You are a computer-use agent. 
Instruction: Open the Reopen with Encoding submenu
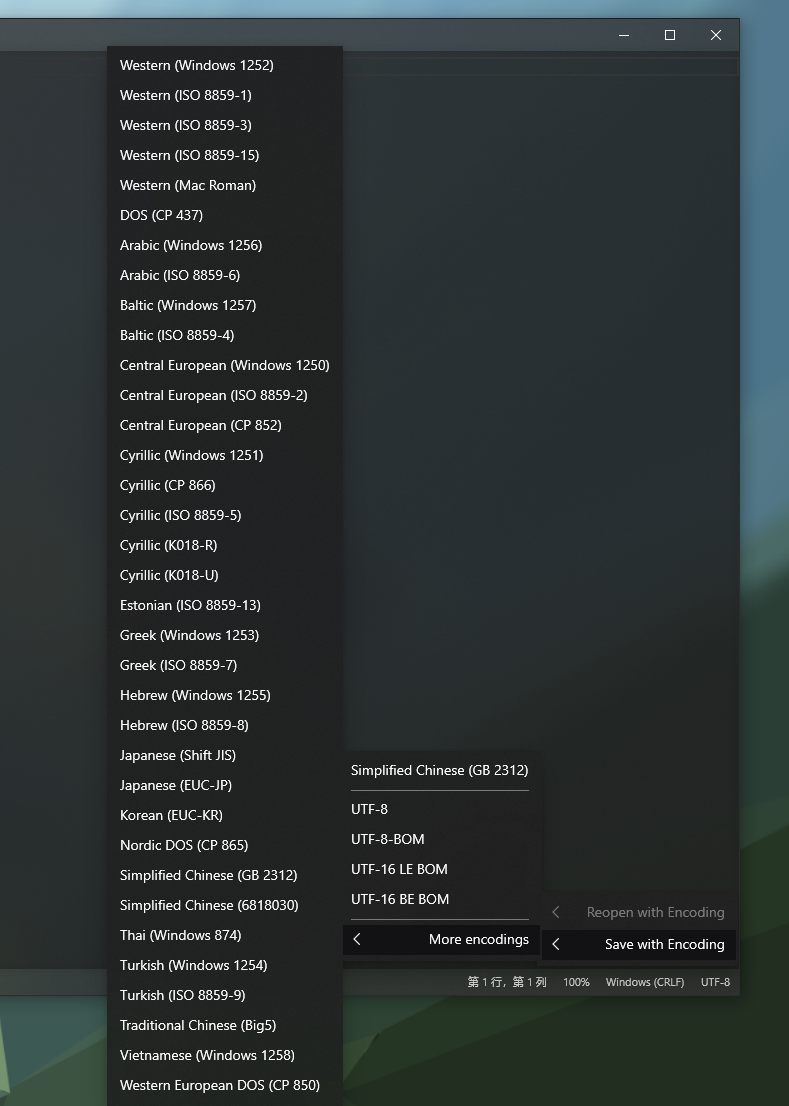[x=639, y=913]
